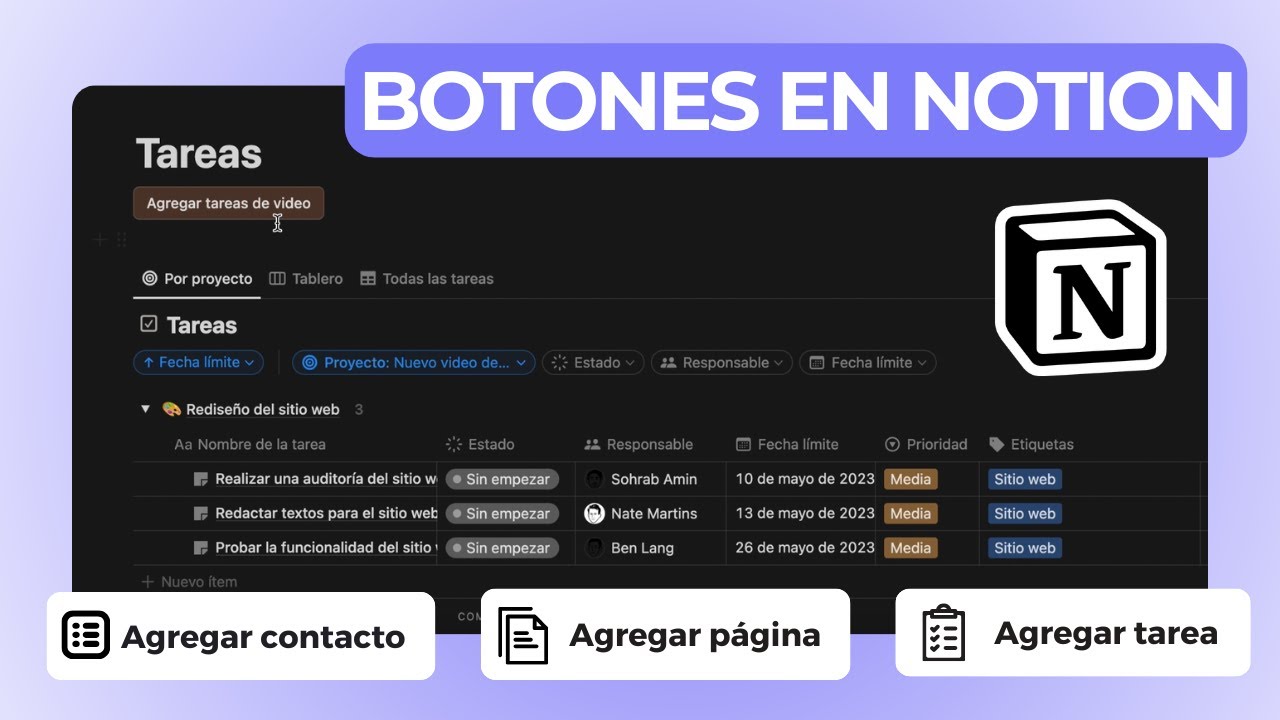Open the Estado filter dropdown
This screenshot has height=720, width=1280.
click(x=594, y=363)
